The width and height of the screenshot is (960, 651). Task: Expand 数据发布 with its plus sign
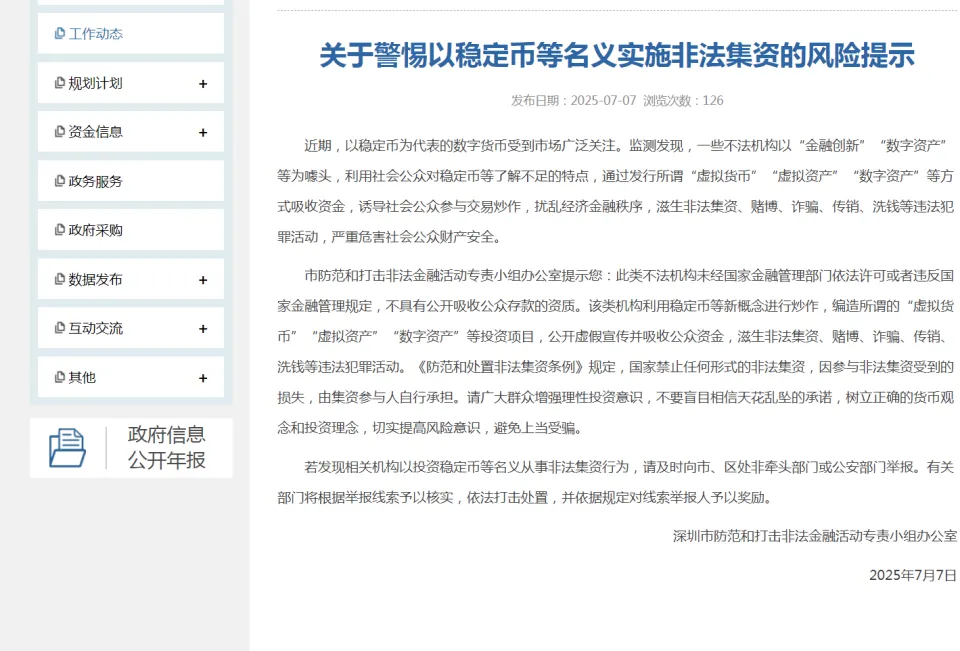tap(203, 280)
